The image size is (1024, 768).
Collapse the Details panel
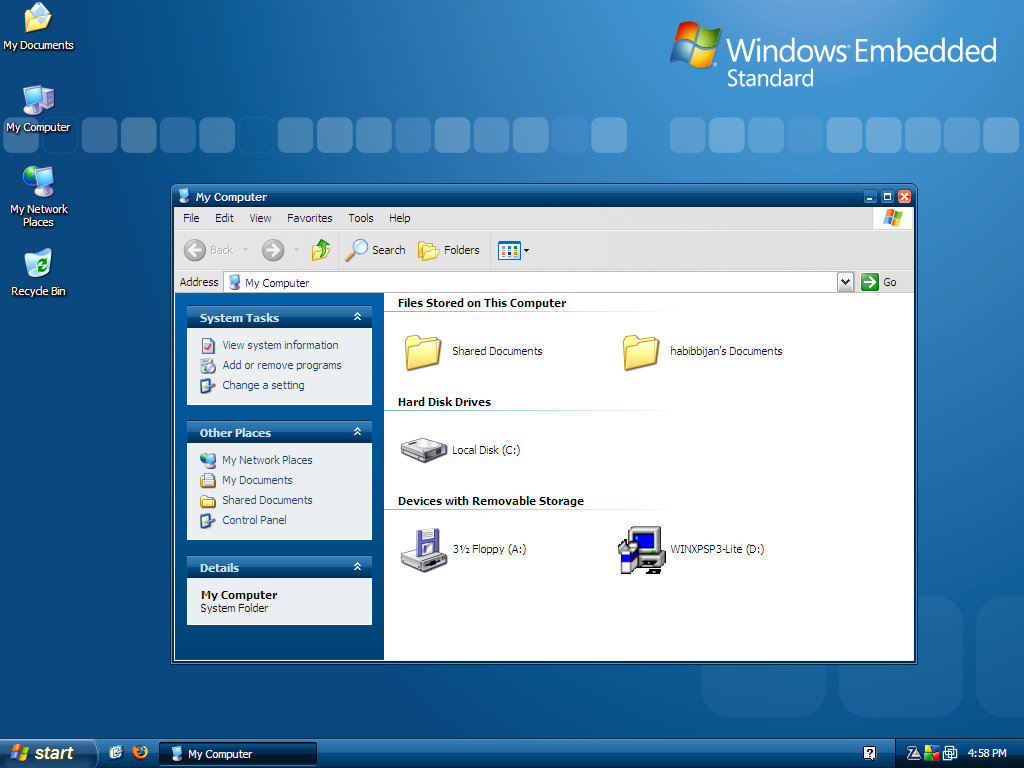point(357,567)
